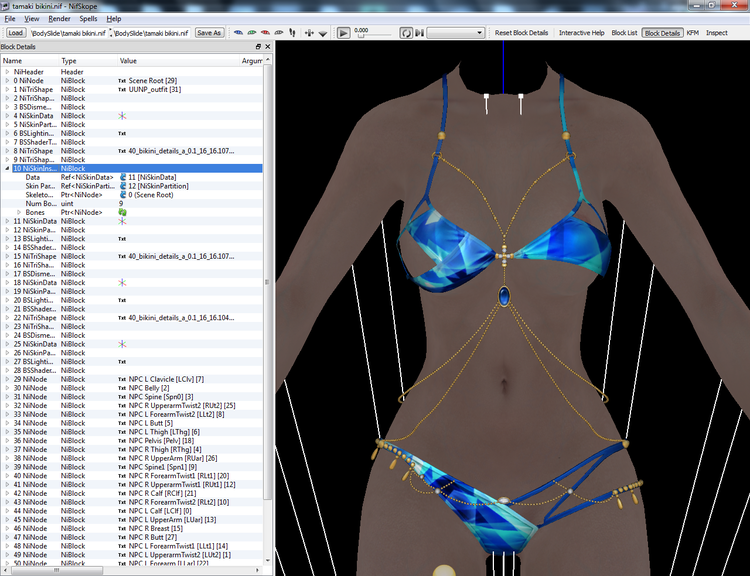Click the load file path field
This screenshot has width=750, height=576.
click(68, 33)
